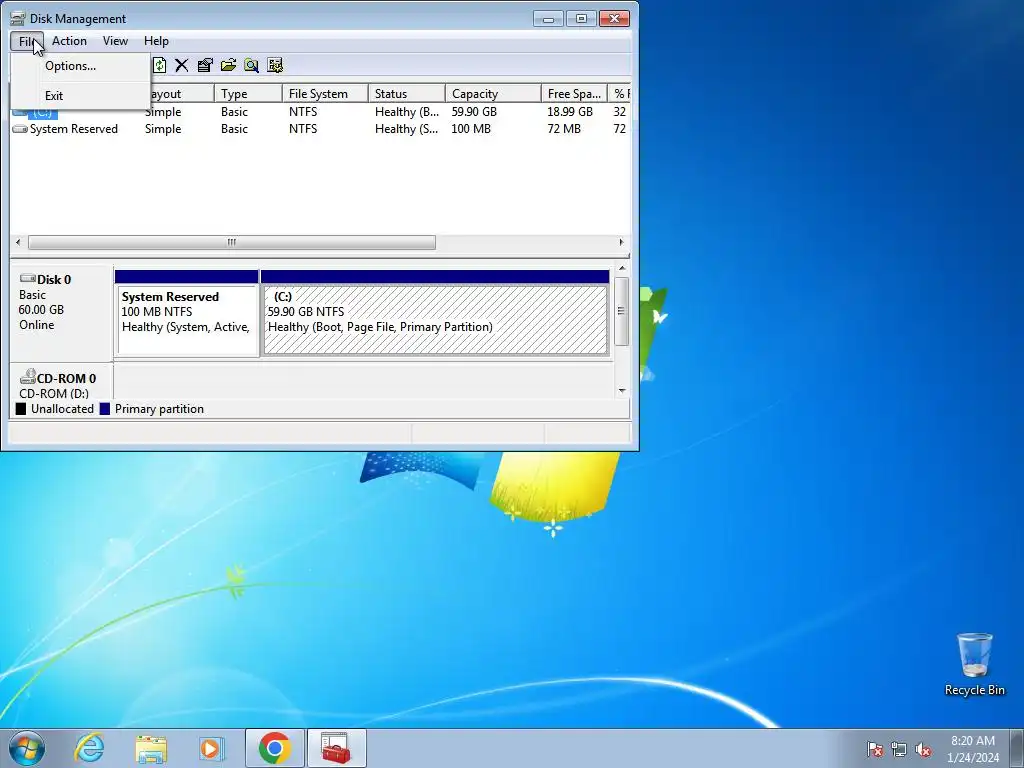Open Windows Media Player from taskbar

[212, 748]
